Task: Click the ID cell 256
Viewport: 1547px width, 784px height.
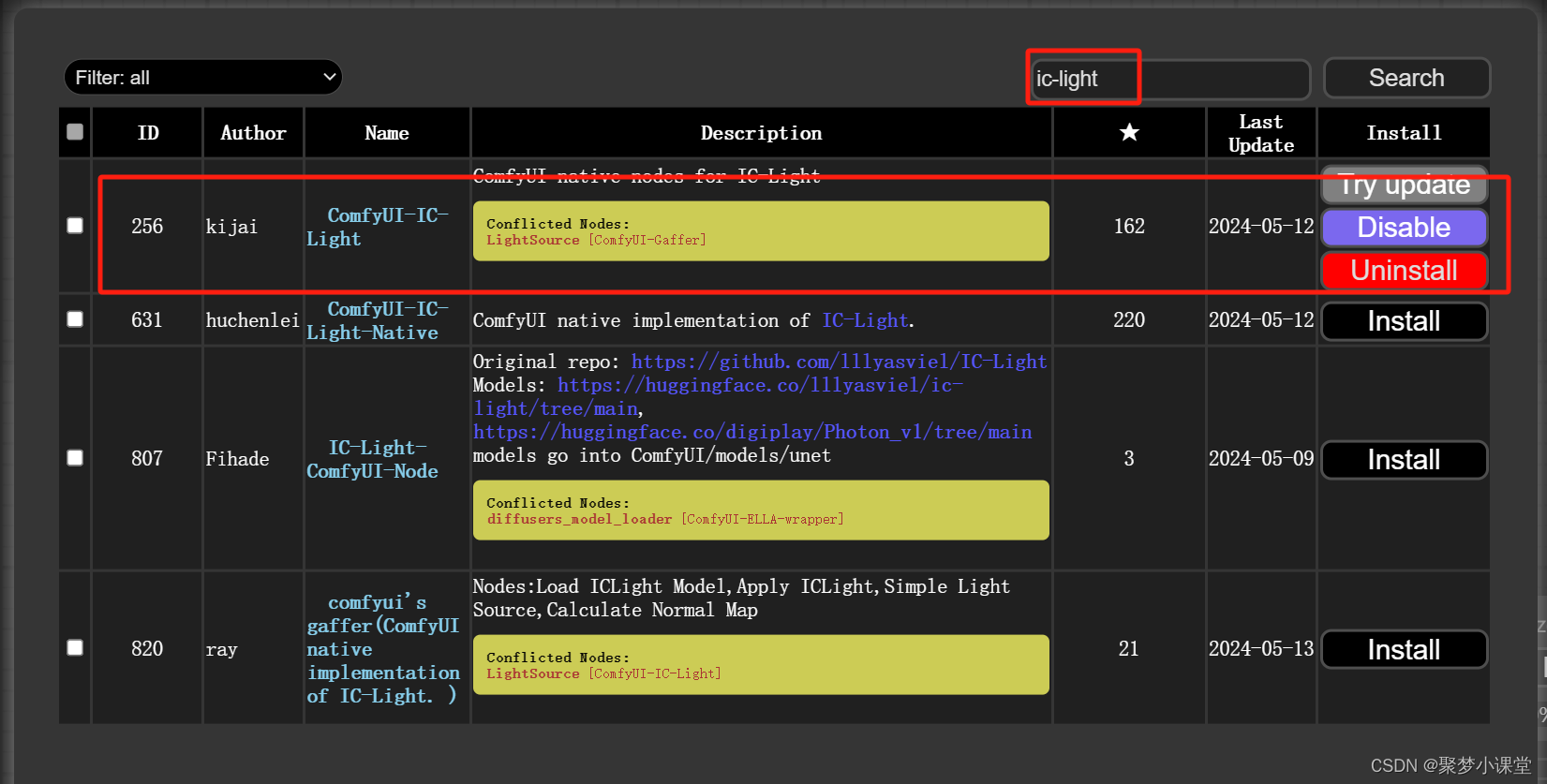Action: [147, 227]
